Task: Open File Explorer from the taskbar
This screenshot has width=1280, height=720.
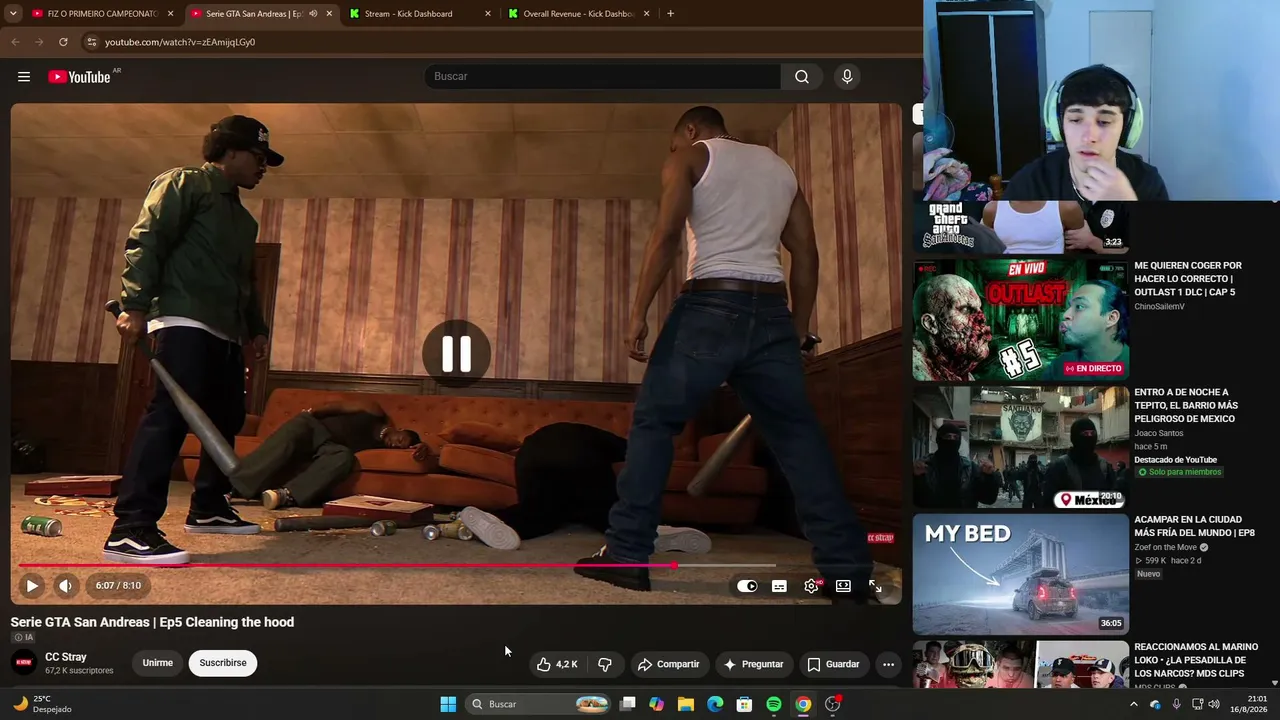Action: (x=685, y=704)
